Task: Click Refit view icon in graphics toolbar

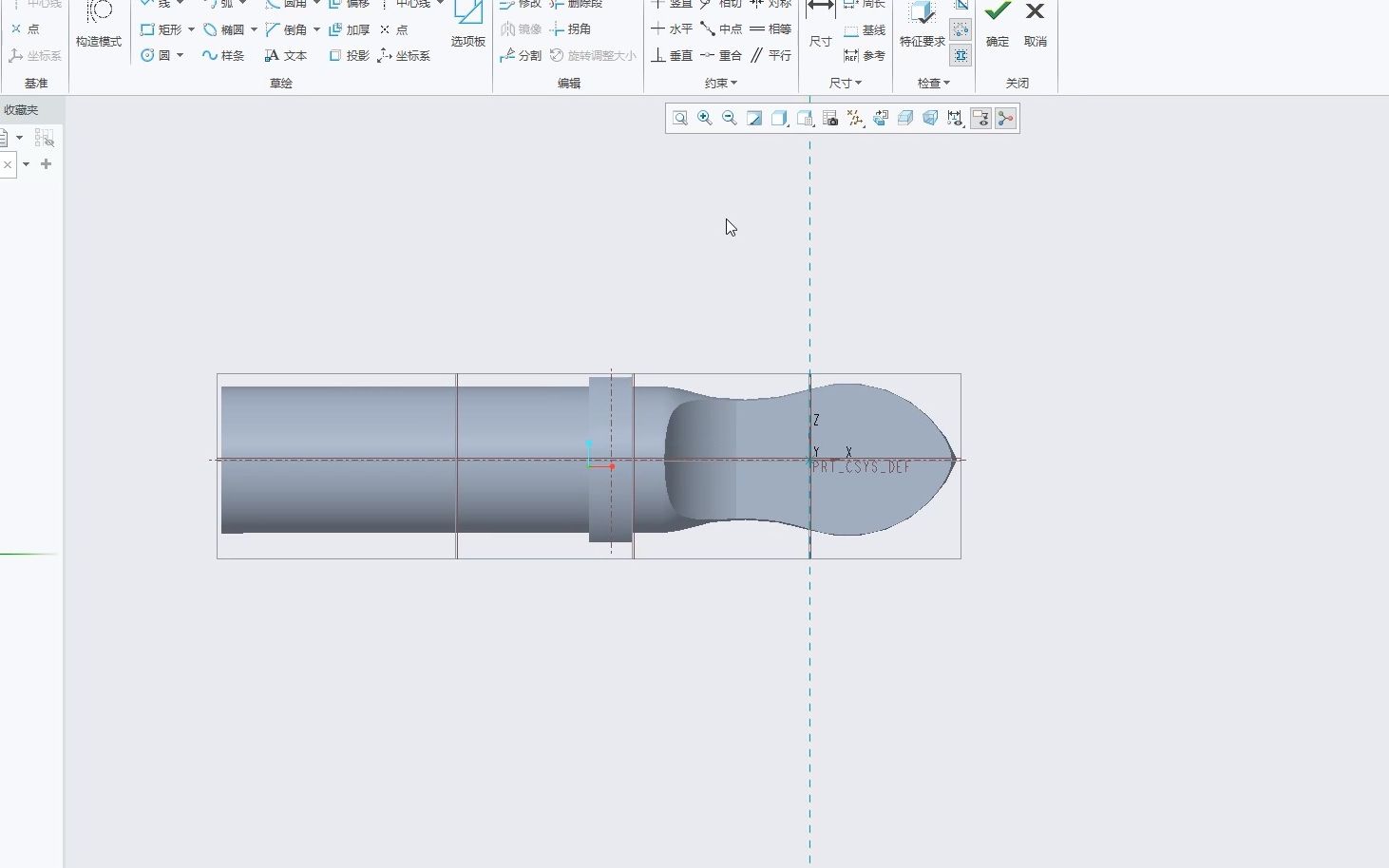Action: pos(680,118)
